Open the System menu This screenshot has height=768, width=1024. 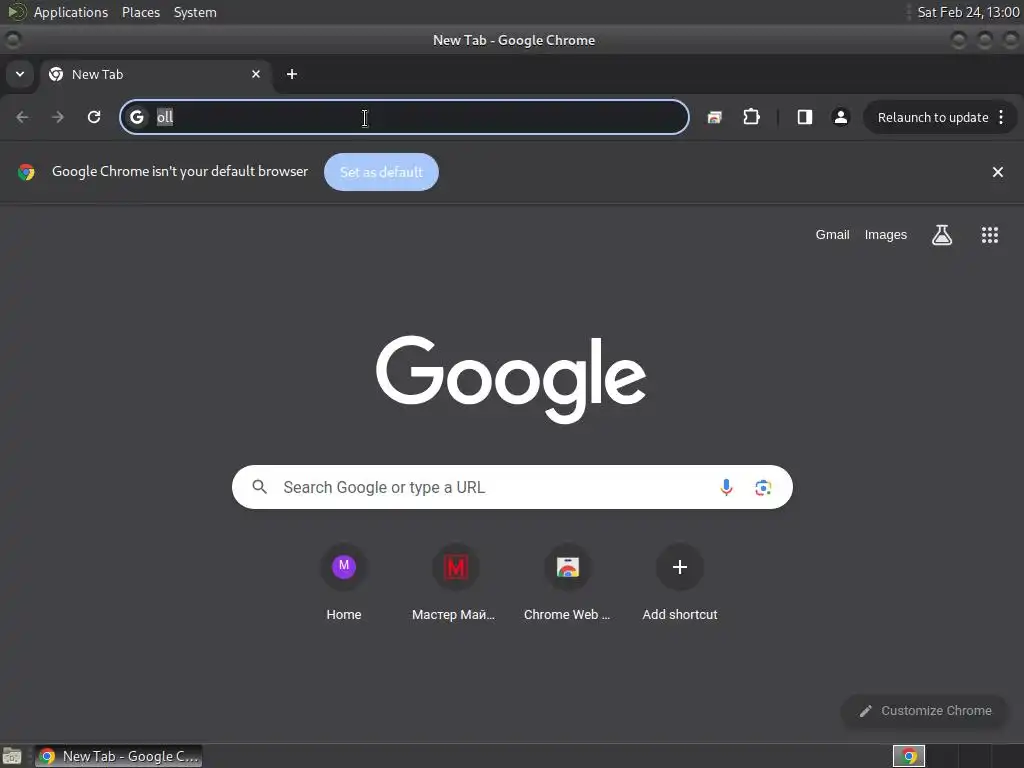[x=195, y=12]
